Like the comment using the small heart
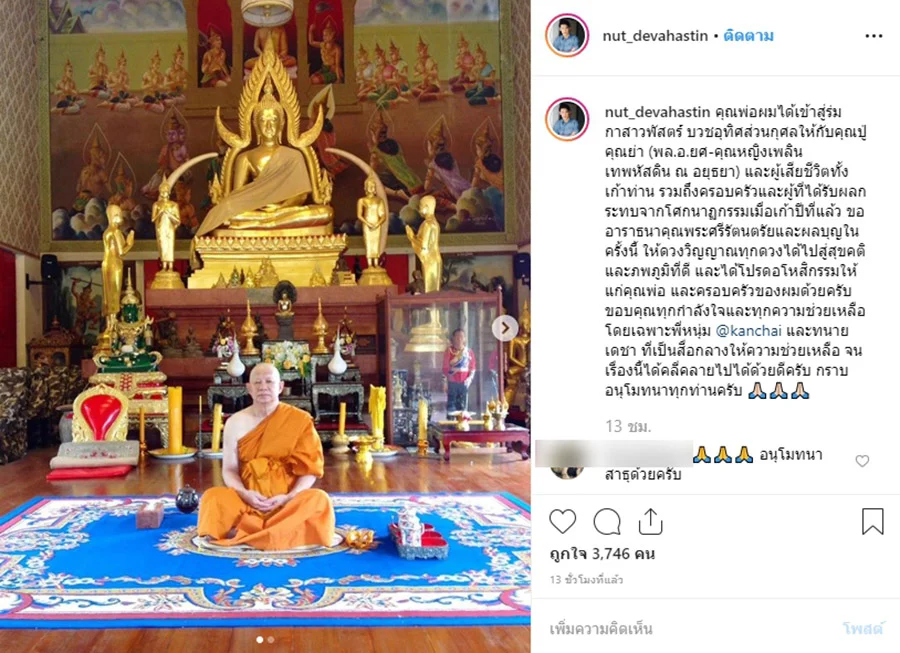This screenshot has width=900, height=653. [862, 461]
